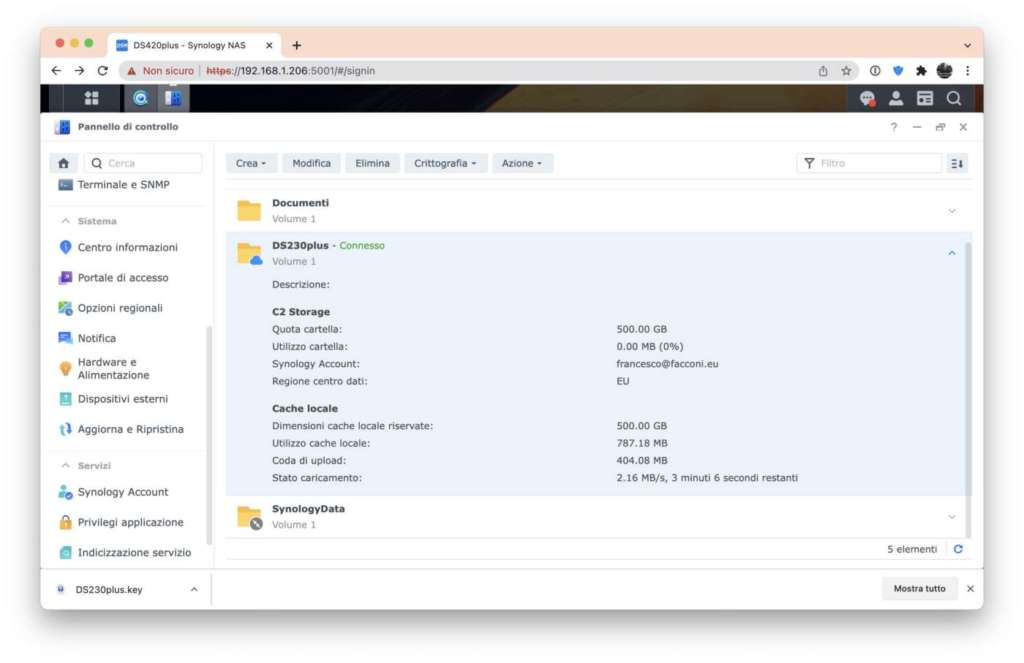Open the Crea dropdown
The height and width of the screenshot is (663, 1024).
[x=250, y=163]
